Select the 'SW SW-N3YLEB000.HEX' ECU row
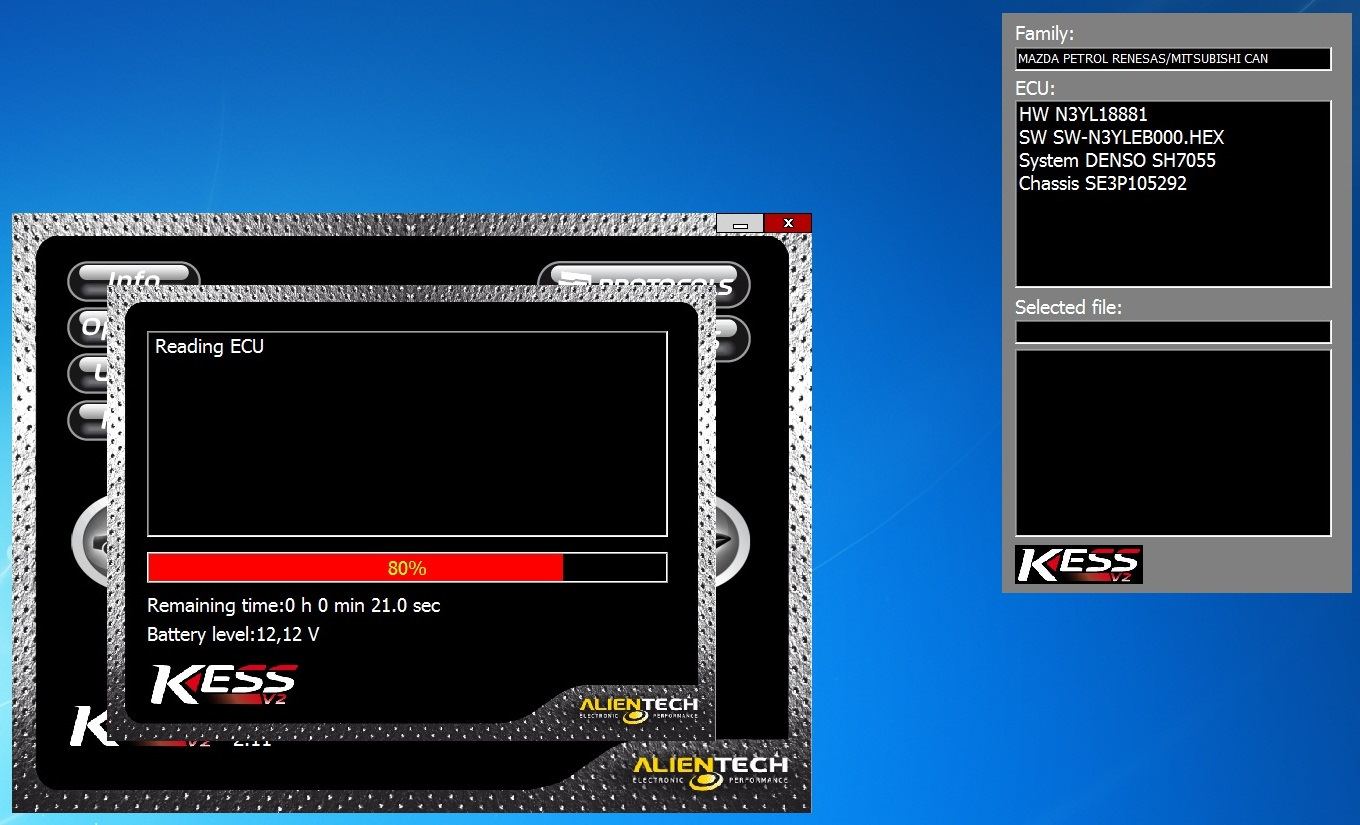Image resolution: width=1360 pixels, height=825 pixels. pos(1121,138)
